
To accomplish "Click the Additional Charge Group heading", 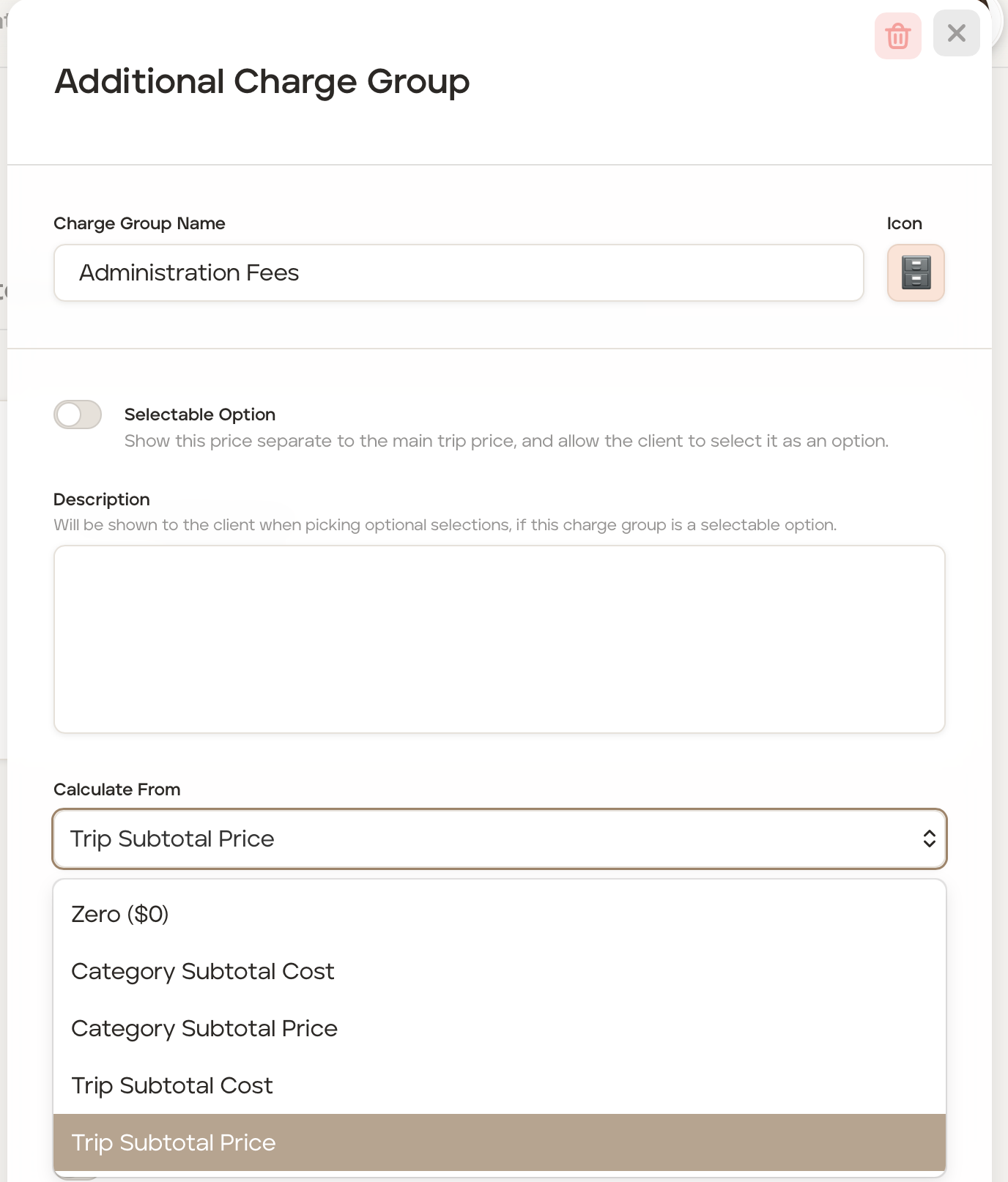I will pyautogui.click(x=262, y=81).
